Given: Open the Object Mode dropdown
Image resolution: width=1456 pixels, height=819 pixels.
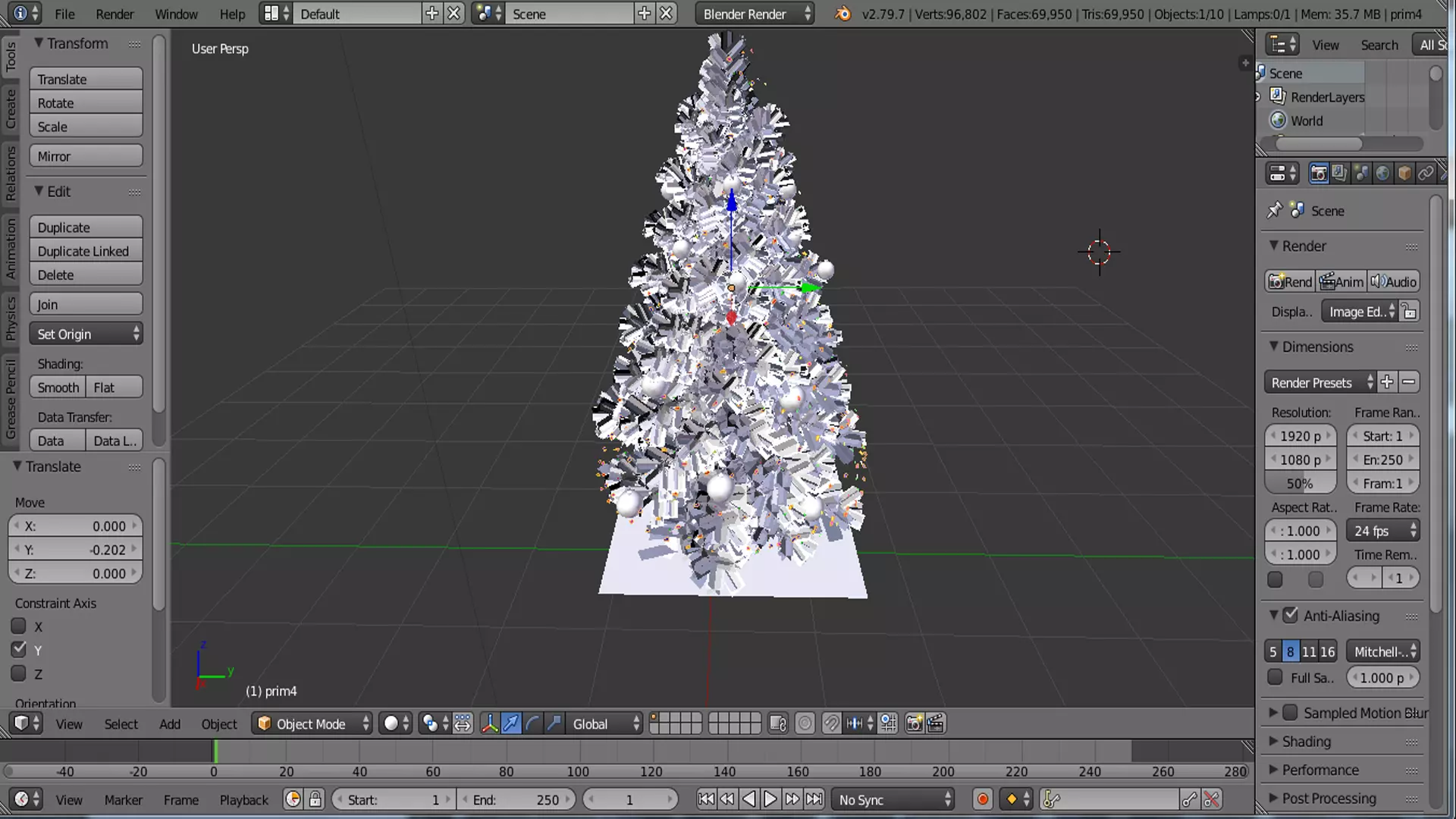Looking at the screenshot, I should 312,723.
